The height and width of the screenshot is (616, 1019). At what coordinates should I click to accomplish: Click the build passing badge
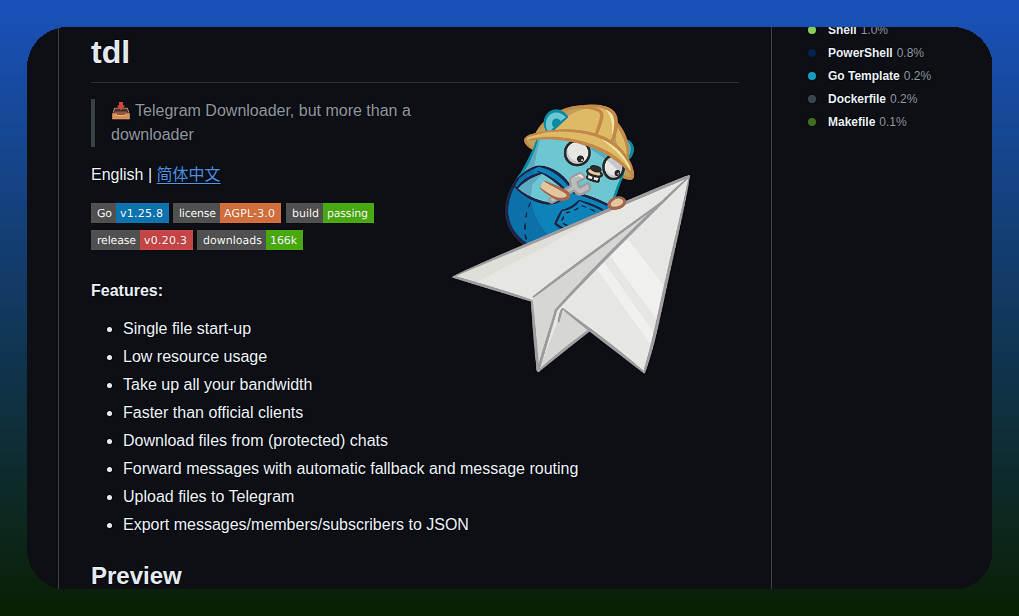329,213
